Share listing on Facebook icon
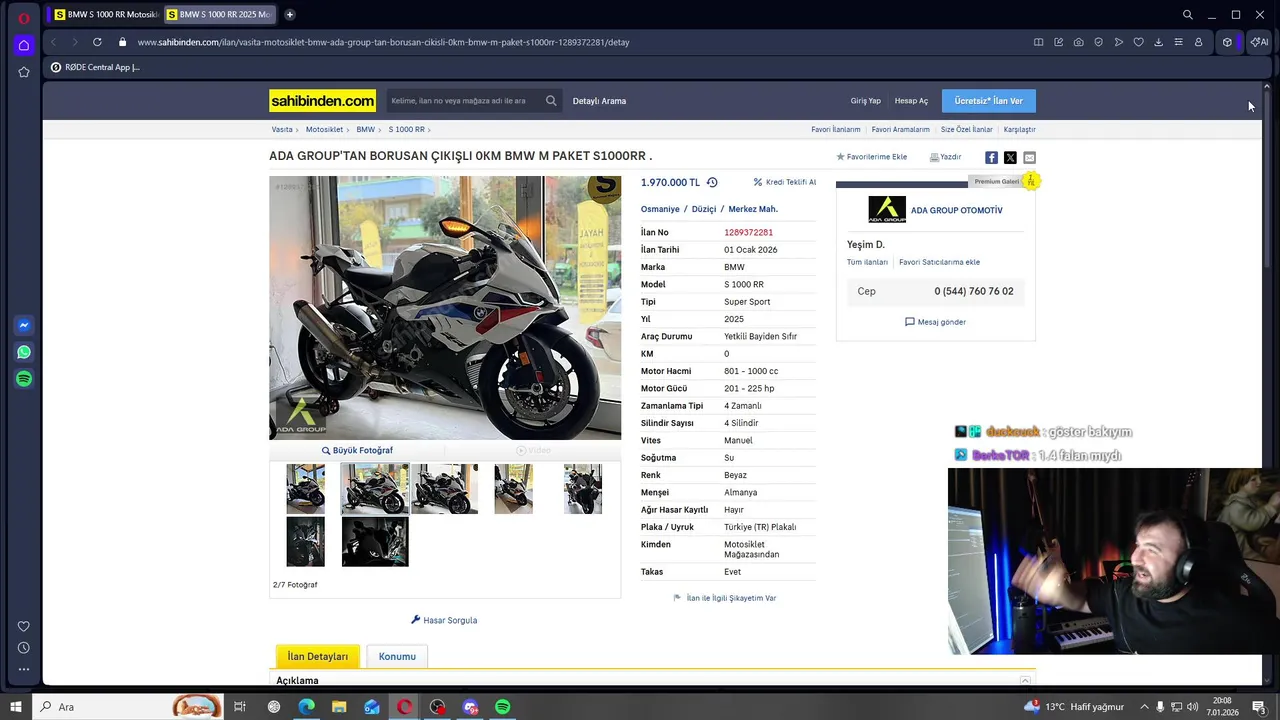The image size is (1280, 720). point(991,158)
